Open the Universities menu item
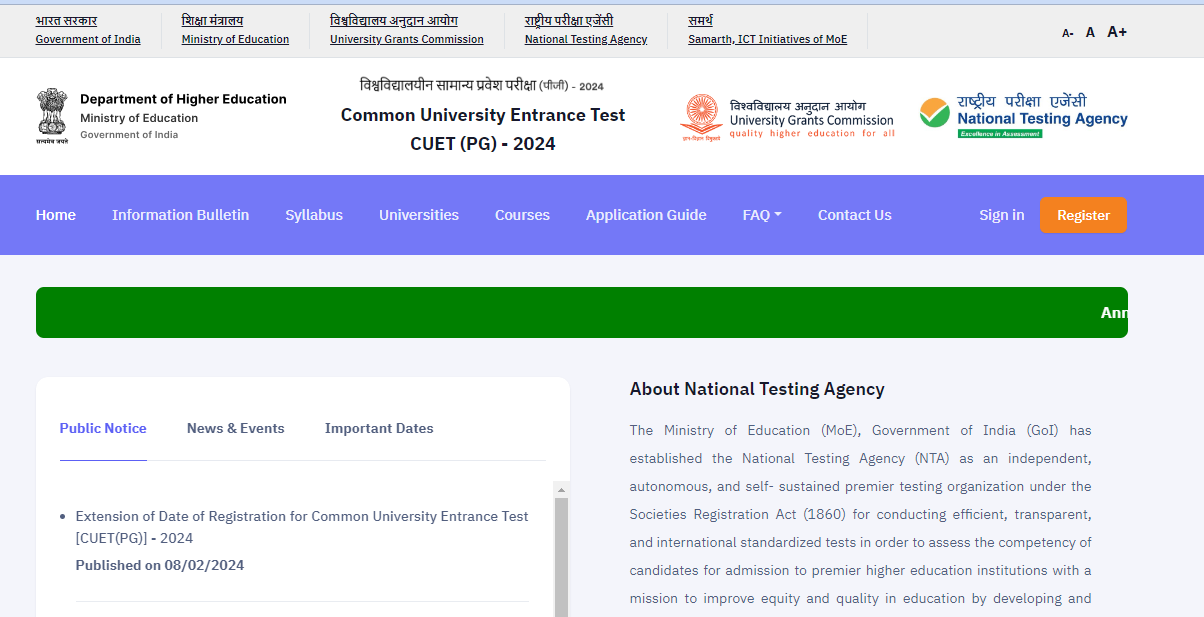 [418, 215]
